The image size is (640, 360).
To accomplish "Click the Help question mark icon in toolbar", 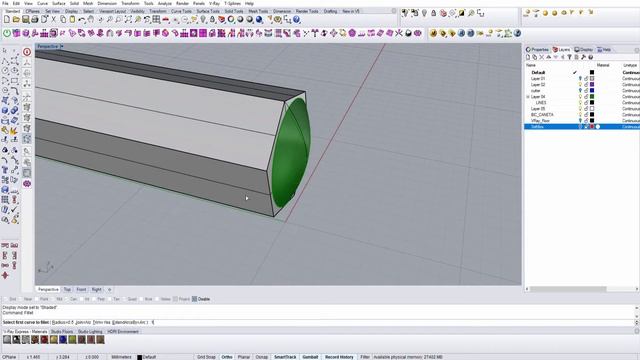I will click(x=297, y=20).
